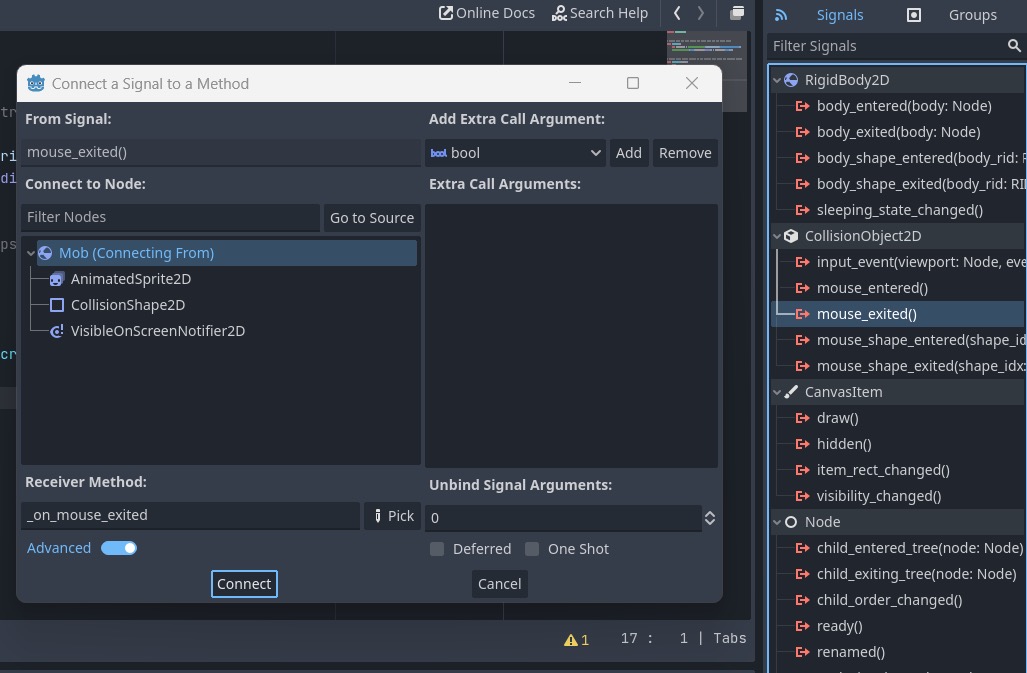Select renamed() signal
The image size is (1027, 673).
tap(850, 653)
